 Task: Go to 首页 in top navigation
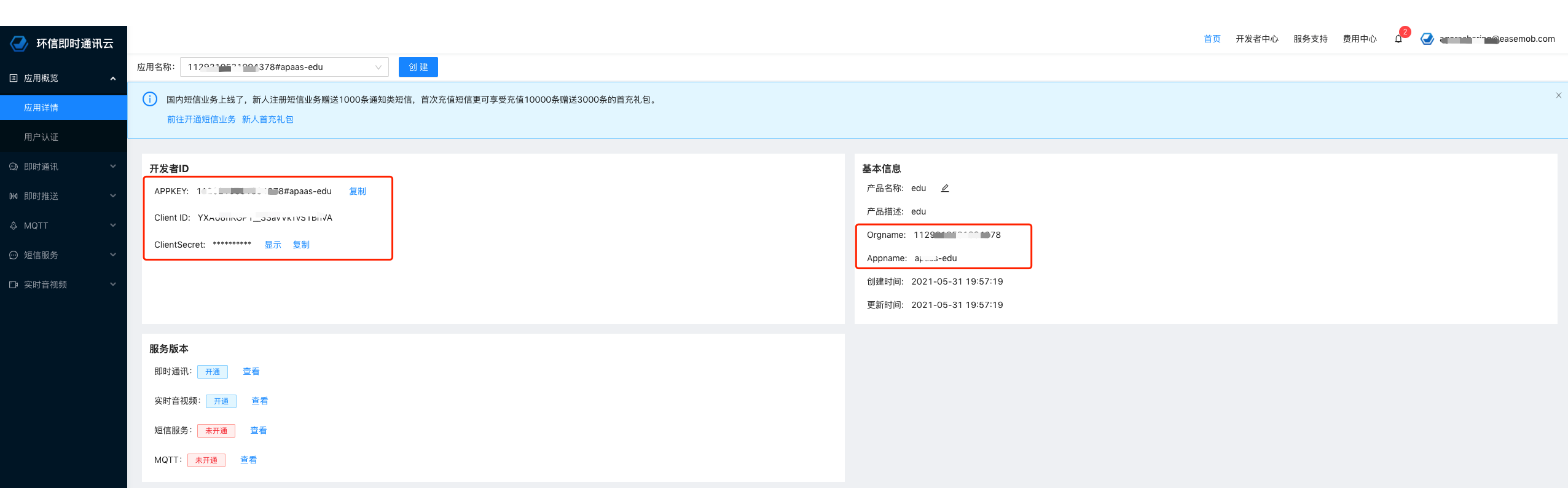[1212, 39]
